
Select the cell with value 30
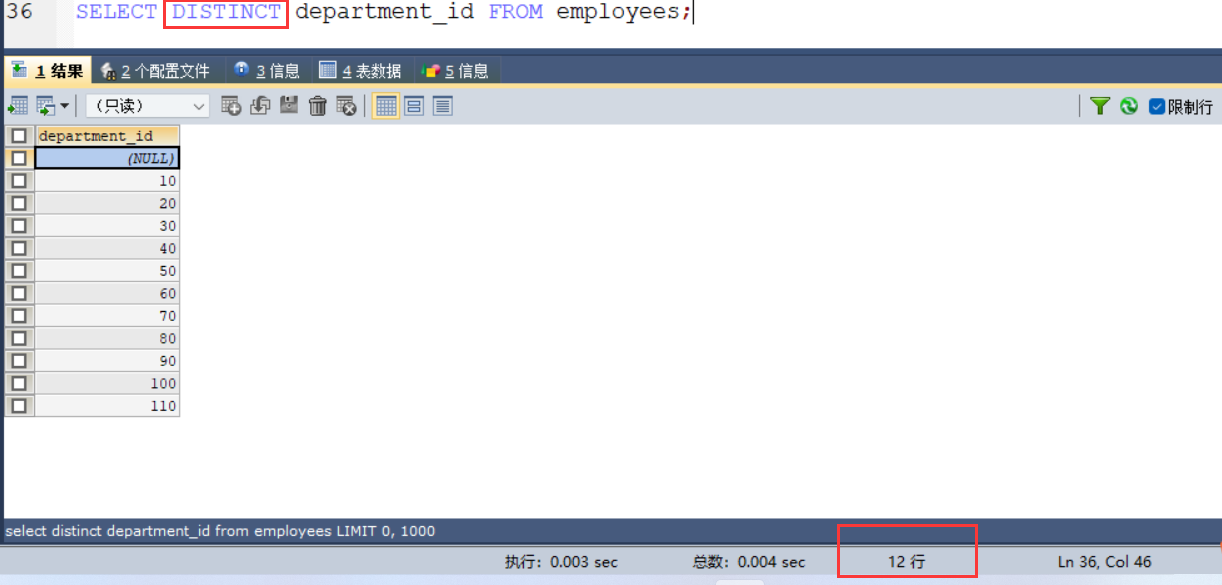[107, 226]
